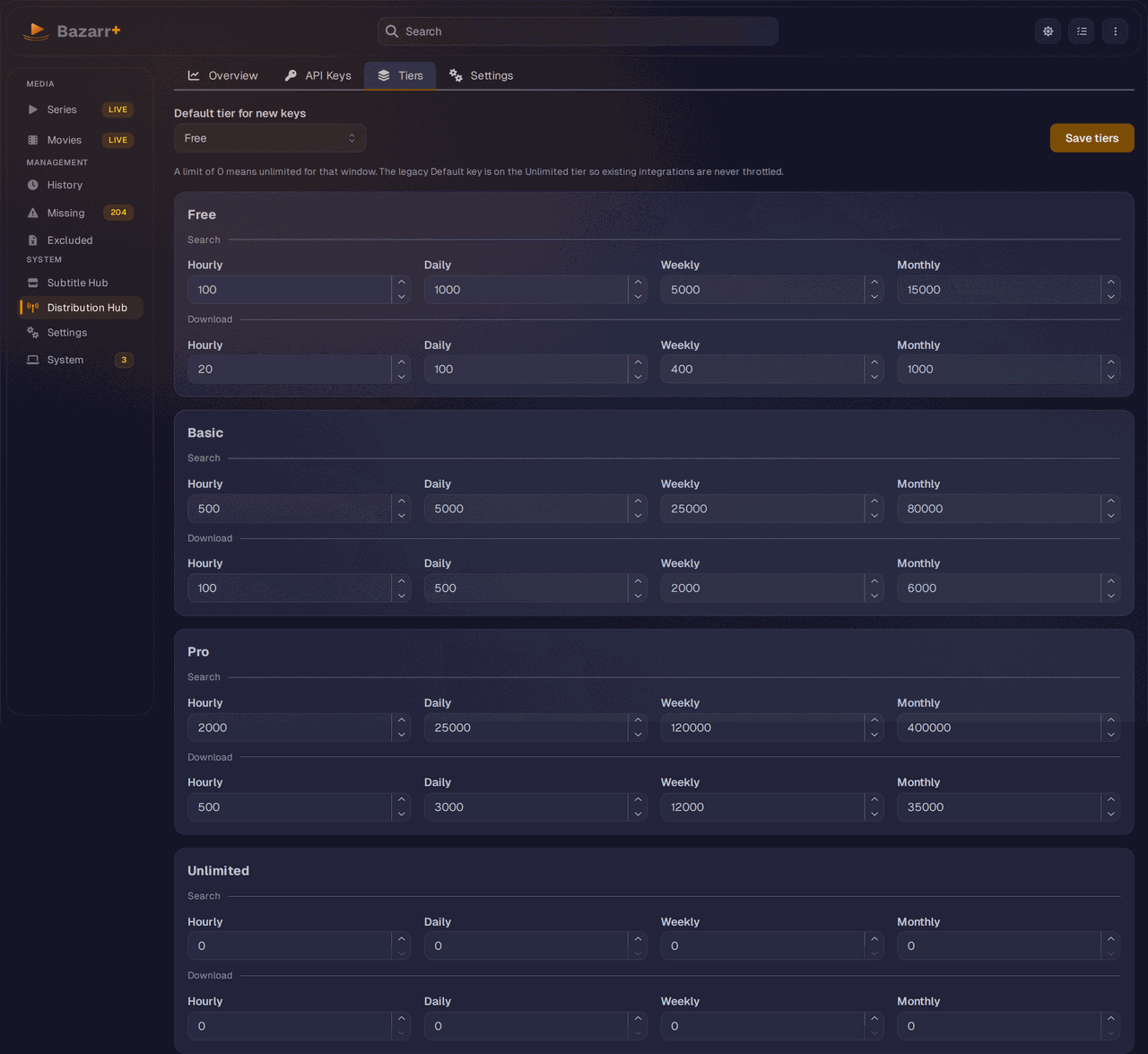Increment Free Download Hourly value
The width and height of the screenshot is (1148, 1054).
(402, 361)
